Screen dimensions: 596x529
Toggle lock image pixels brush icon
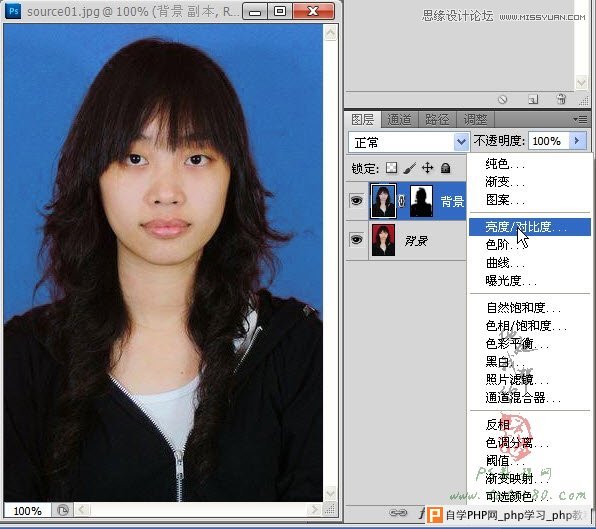pos(410,168)
